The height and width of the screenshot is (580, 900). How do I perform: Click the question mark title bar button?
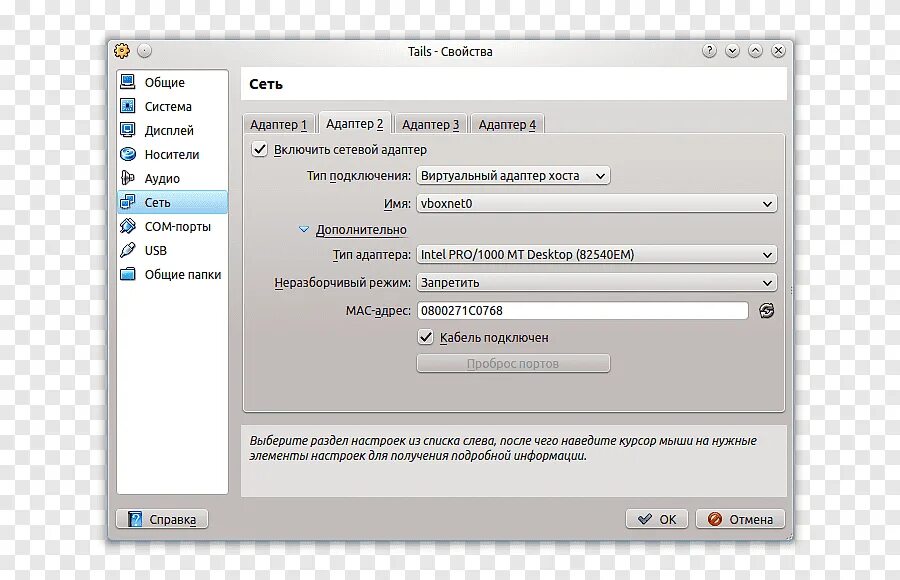point(709,51)
